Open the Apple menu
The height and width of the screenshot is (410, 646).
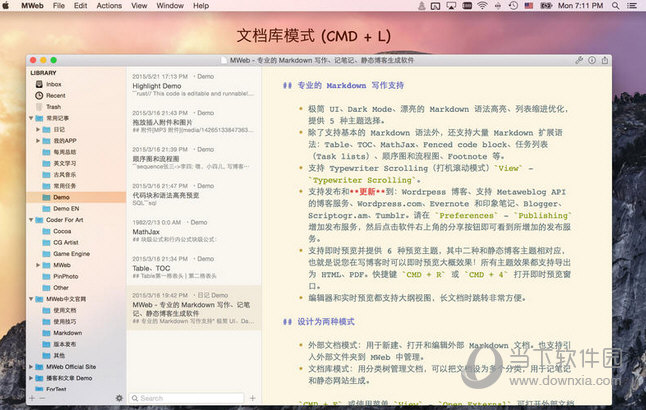[x=6, y=6]
